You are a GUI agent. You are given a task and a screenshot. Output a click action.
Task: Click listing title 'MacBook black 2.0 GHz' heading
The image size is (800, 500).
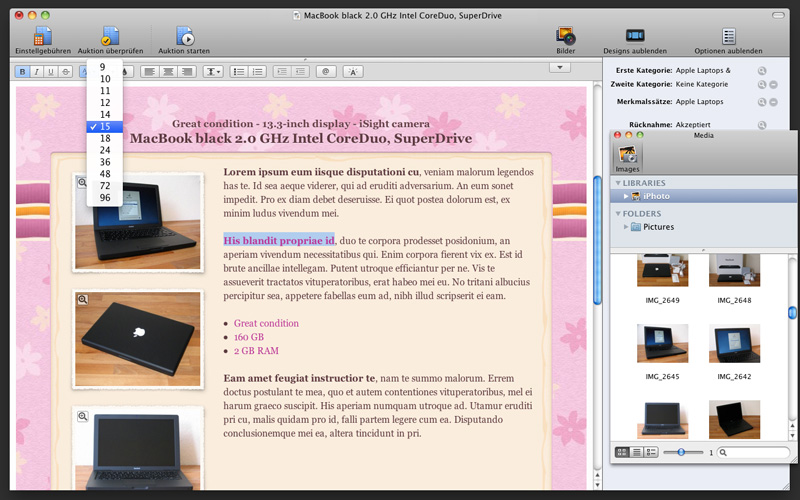pyautogui.click(x=301, y=138)
